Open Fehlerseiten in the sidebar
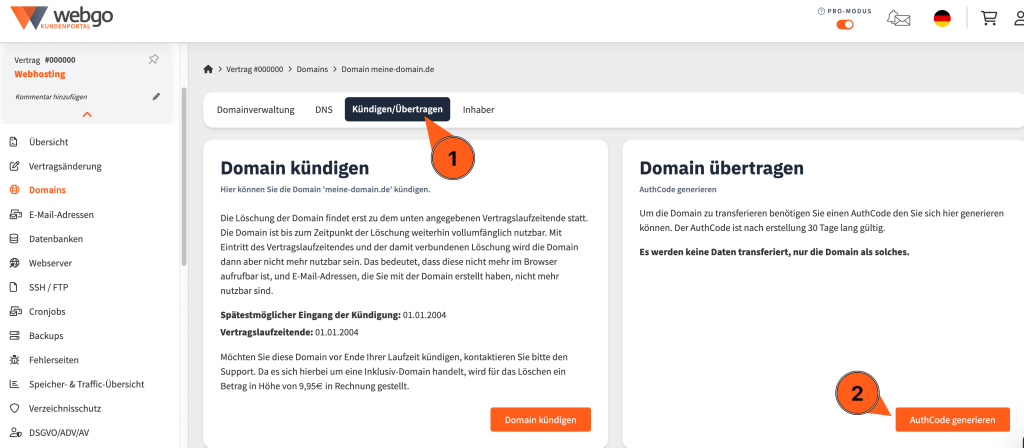 click(x=54, y=360)
